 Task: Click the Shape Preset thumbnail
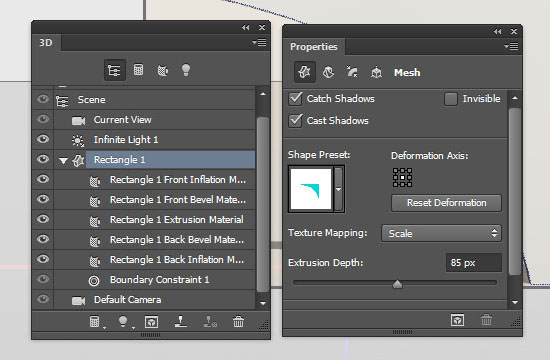click(x=311, y=189)
